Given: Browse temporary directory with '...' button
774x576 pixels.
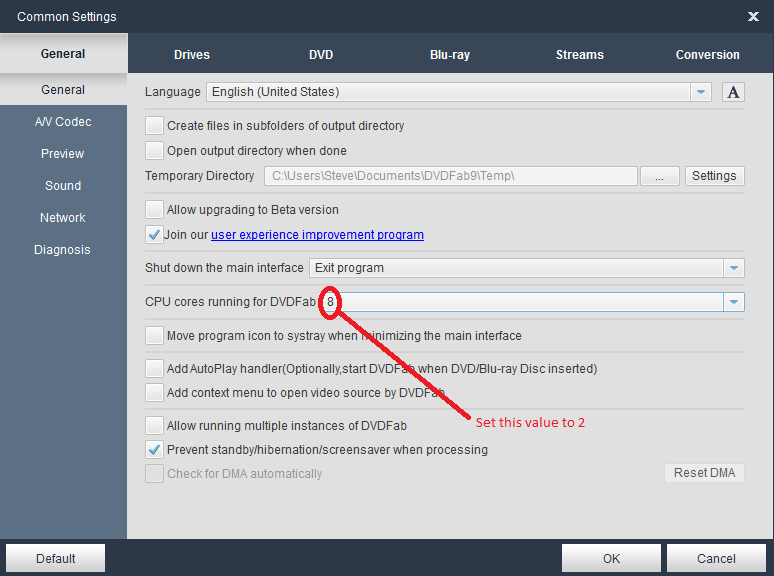Looking at the screenshot, I should pos(659,176).
